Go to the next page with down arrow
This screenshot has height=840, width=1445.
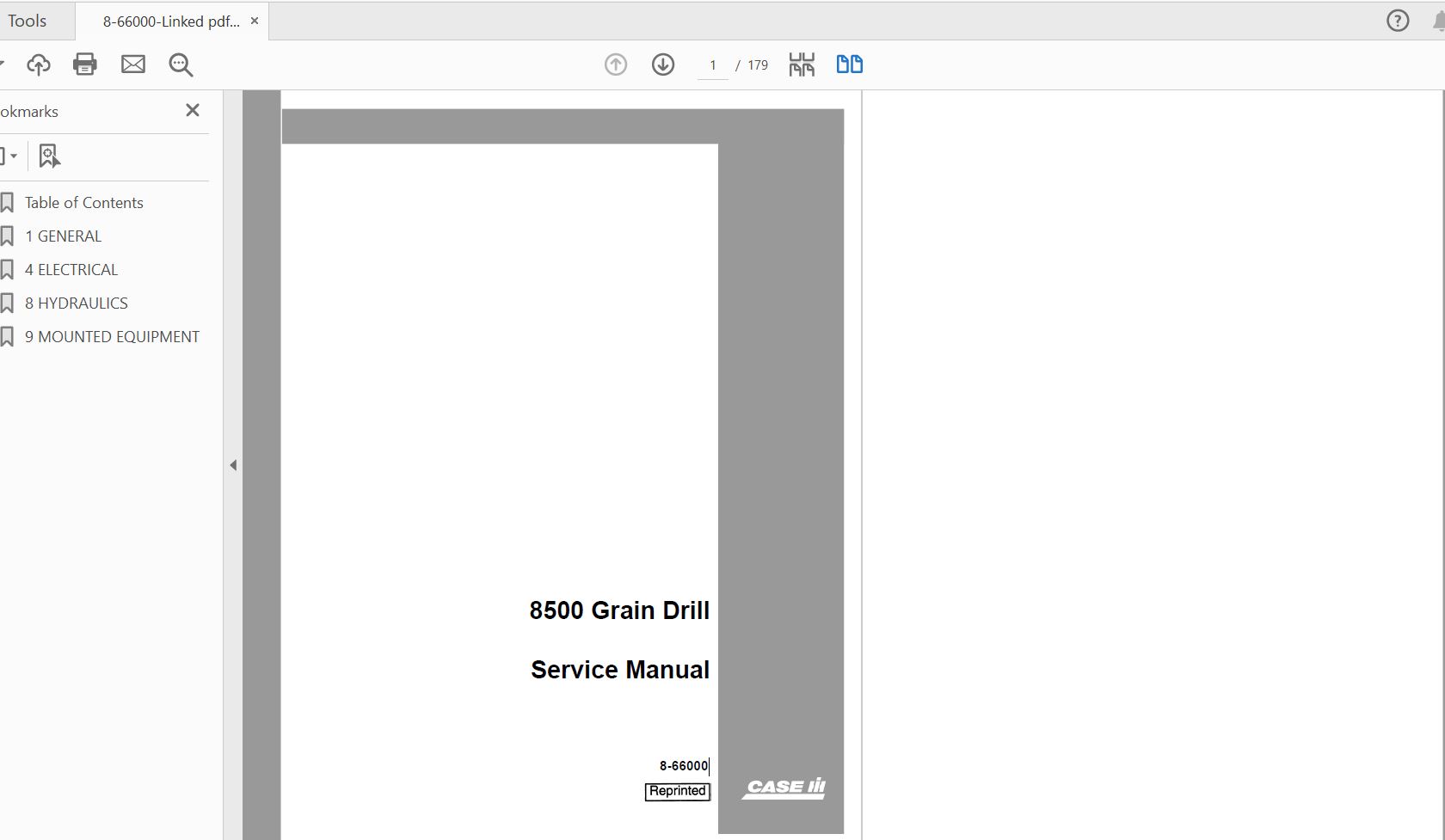[663, 64]
